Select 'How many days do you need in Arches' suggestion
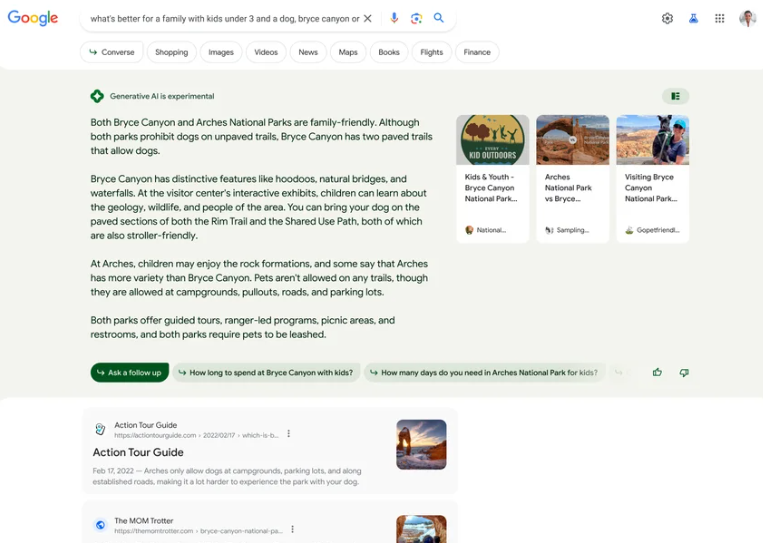763x543 pixels. point(484,372)
